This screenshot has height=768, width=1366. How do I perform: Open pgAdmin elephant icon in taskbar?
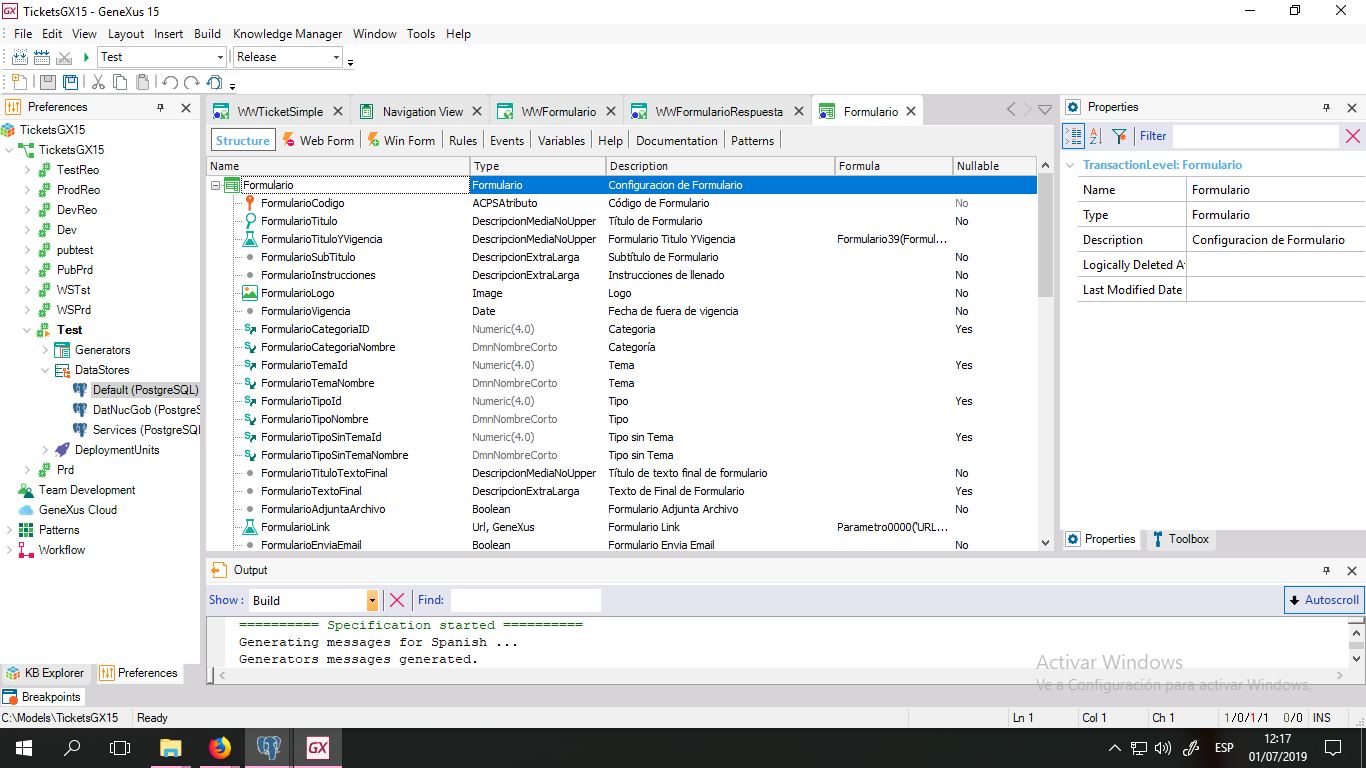pos(268,747)
